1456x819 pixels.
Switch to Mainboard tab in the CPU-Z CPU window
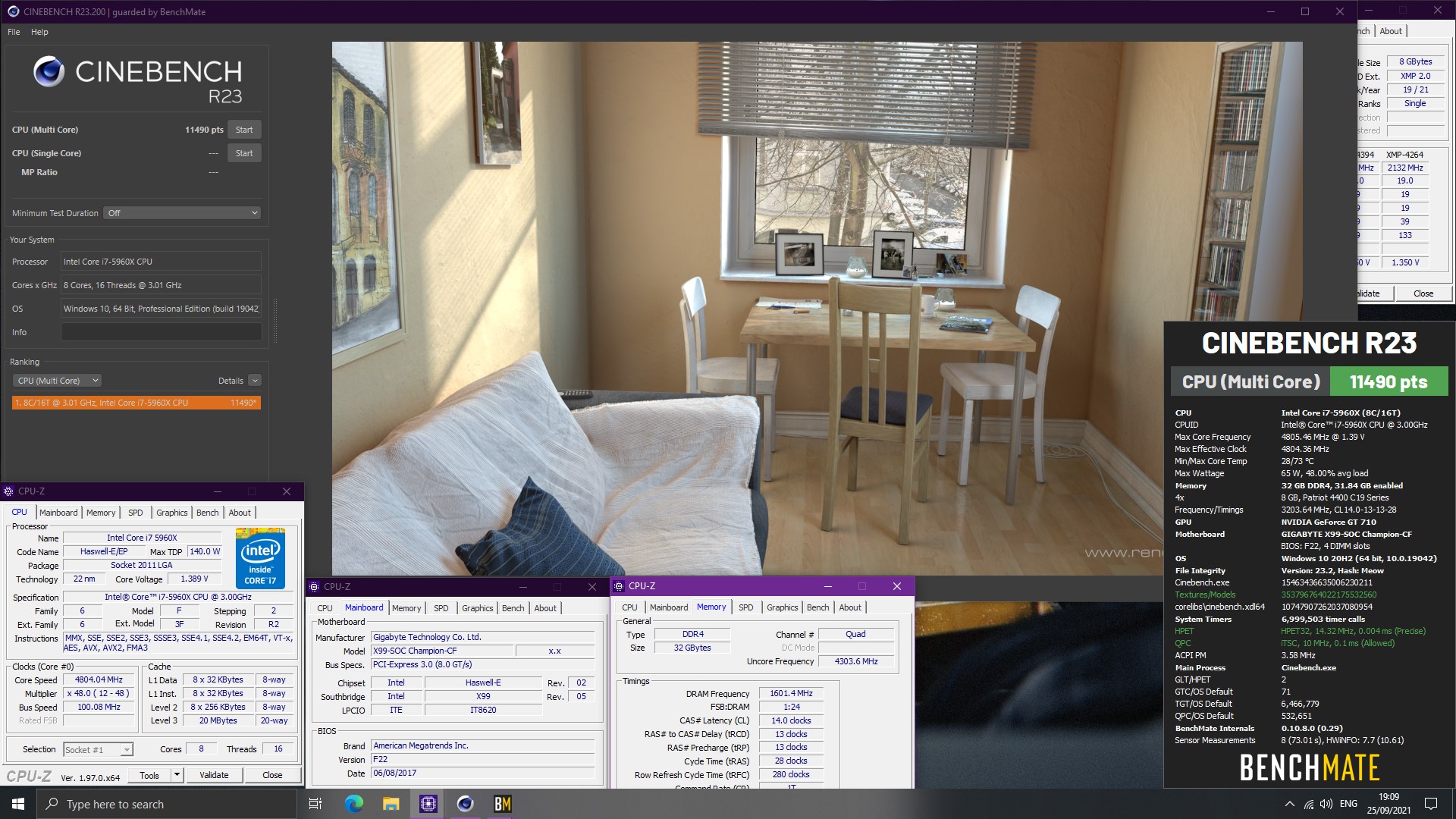[x=58, y=513]
